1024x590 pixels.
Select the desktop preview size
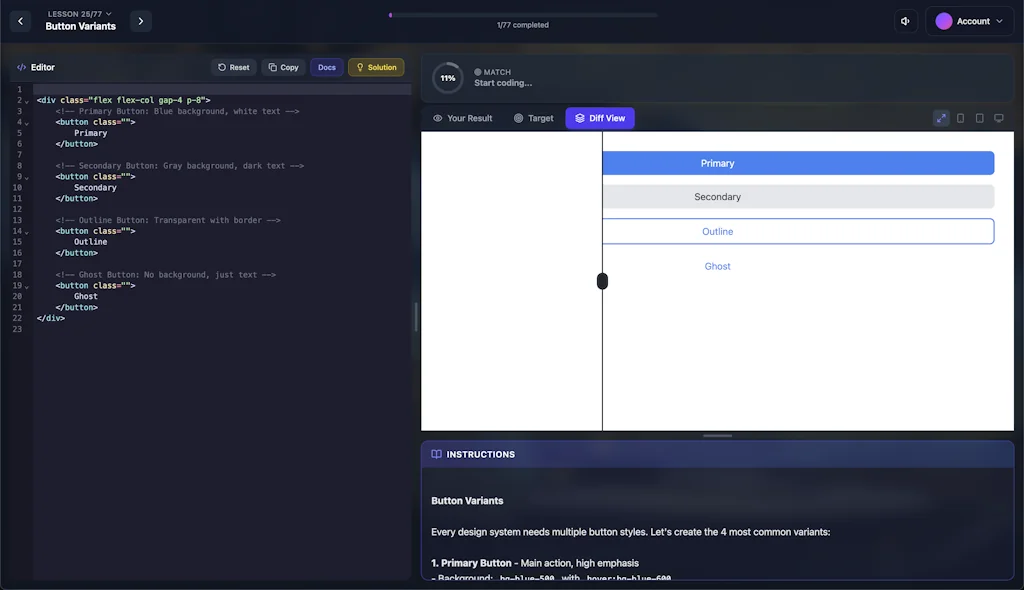tap(997, 117)
